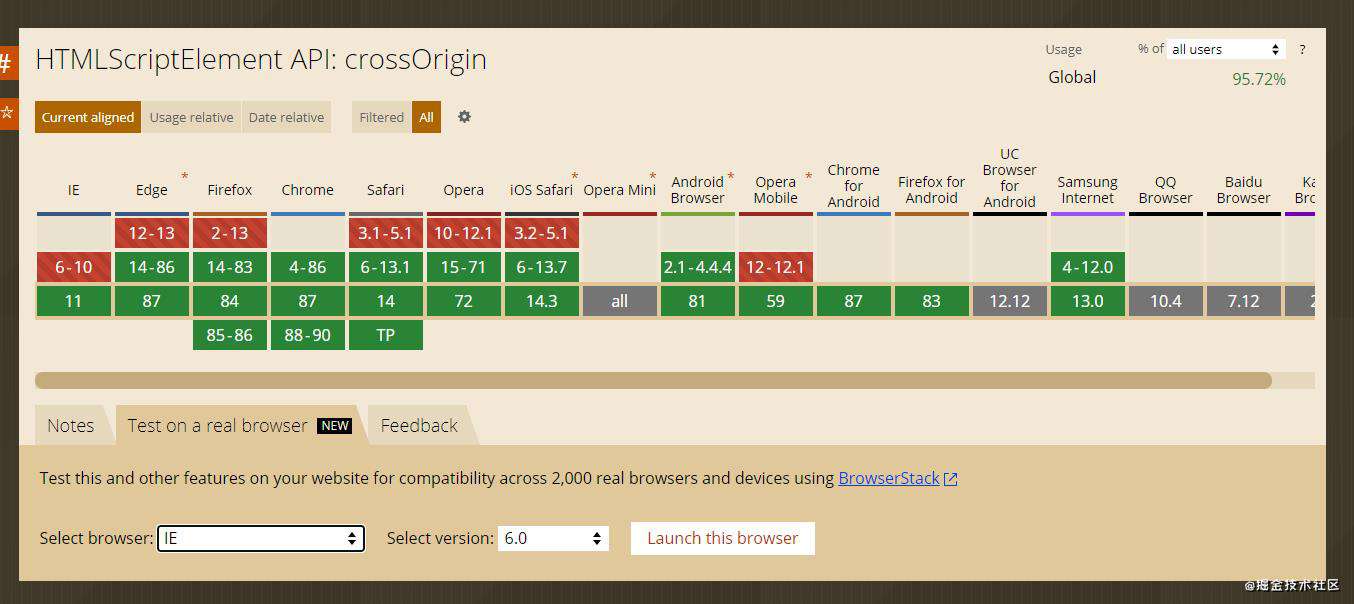Viewport: 1354px width, 604px height.
Task: Click the UC Browser for Android header
Action: [1010, 178]
